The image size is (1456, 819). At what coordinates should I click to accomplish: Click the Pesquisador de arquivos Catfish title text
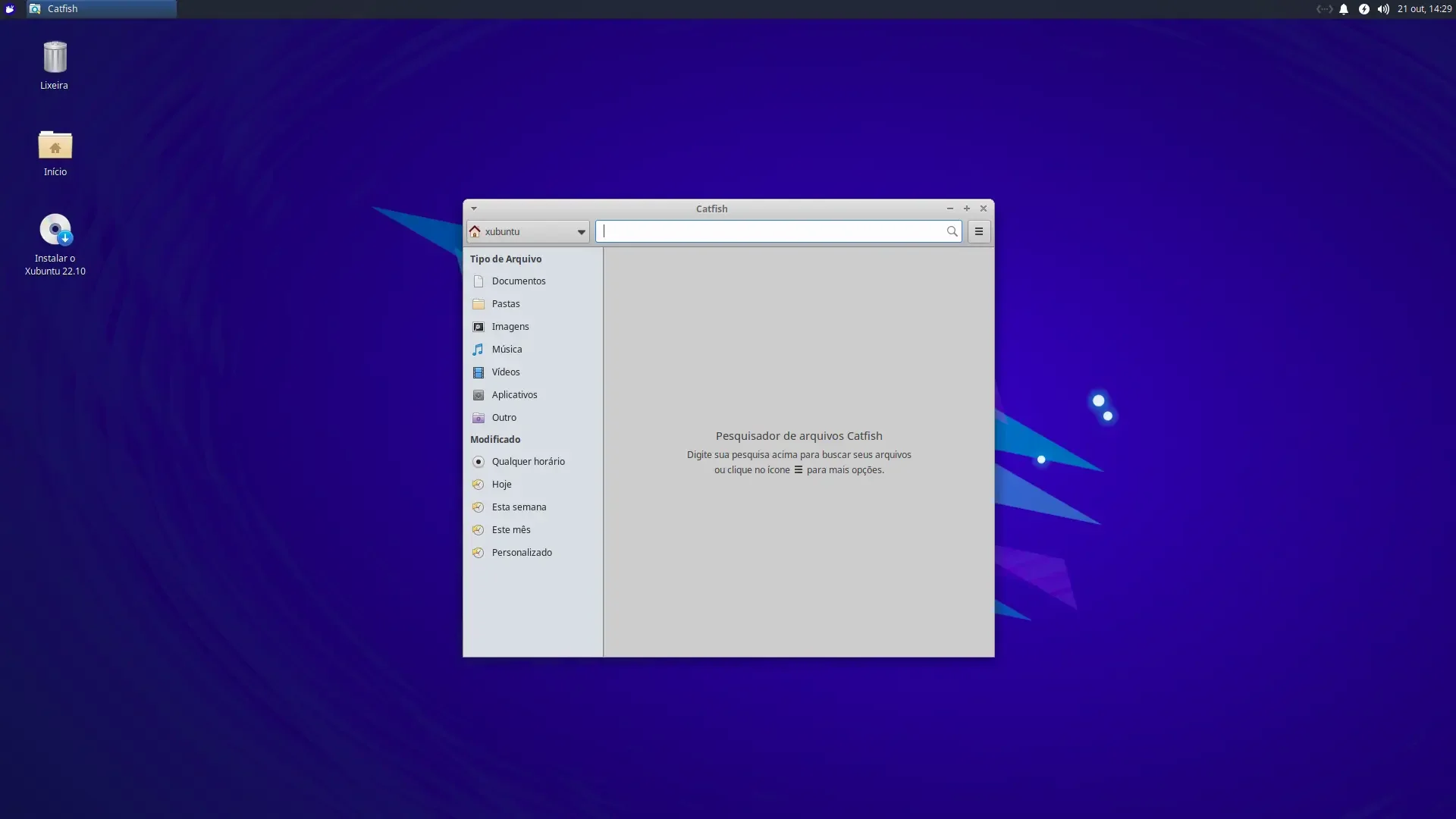pyautogui.click(x=799, y=436)
